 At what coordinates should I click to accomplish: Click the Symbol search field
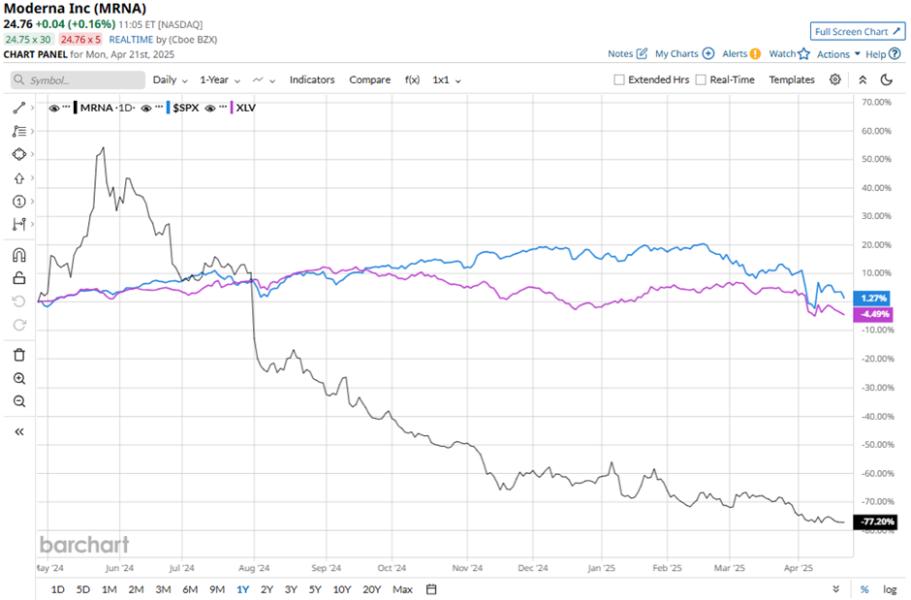(x=78, y=80)
